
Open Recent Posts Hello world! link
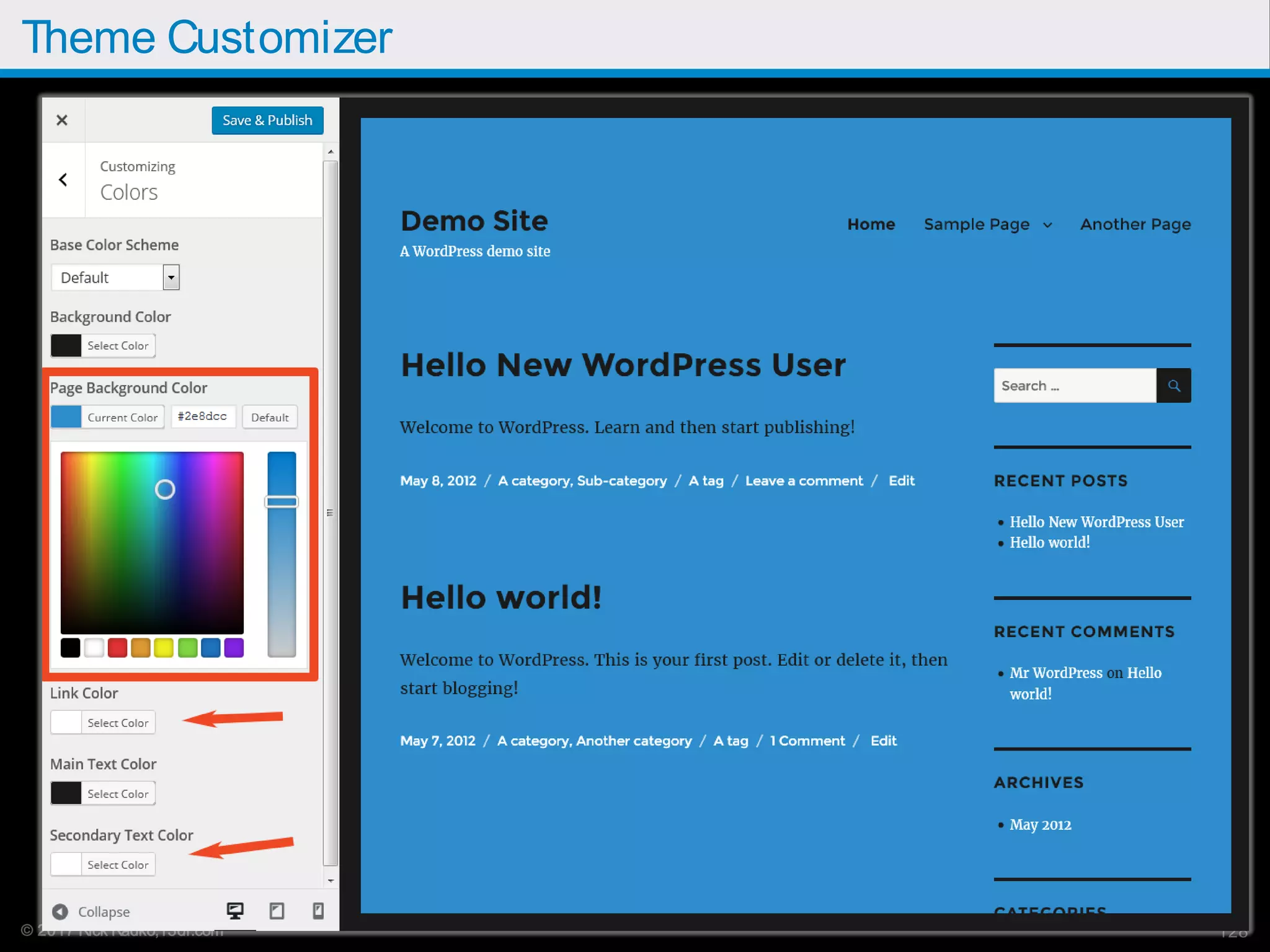pyautogui.click(x=1050, y=542)
